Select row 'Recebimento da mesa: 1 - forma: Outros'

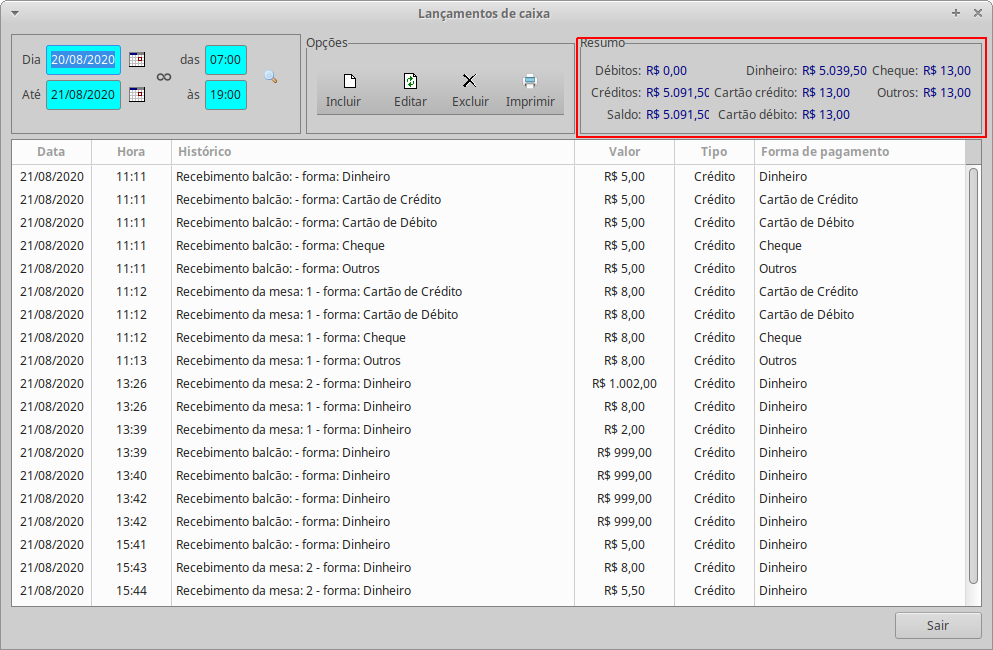488,360
